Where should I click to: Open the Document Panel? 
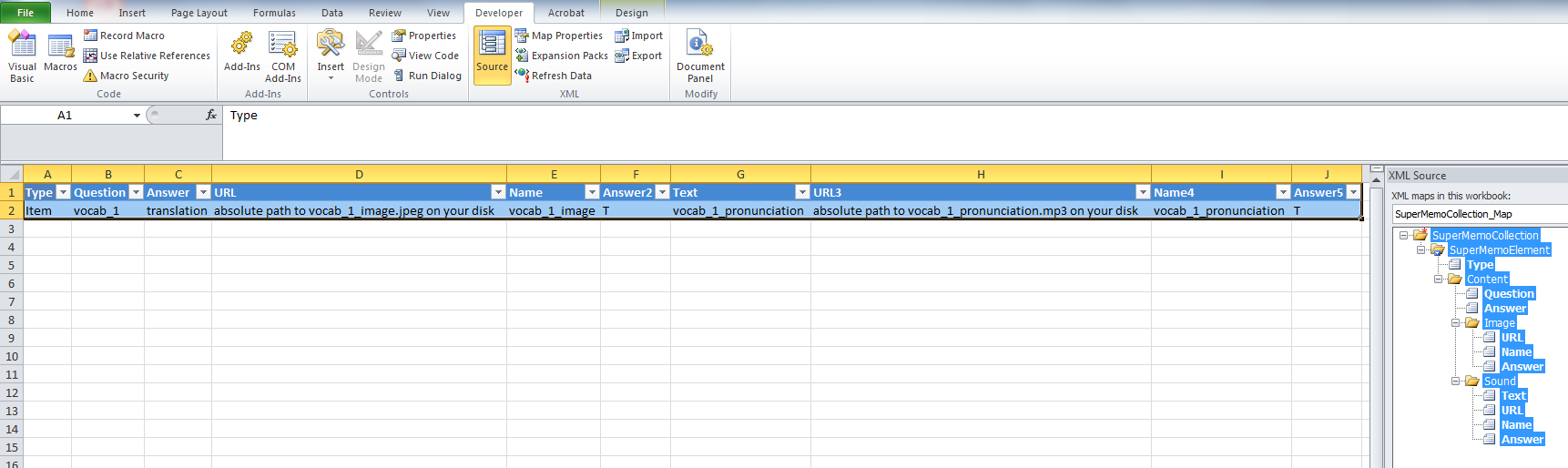click(x=700, y=55)
